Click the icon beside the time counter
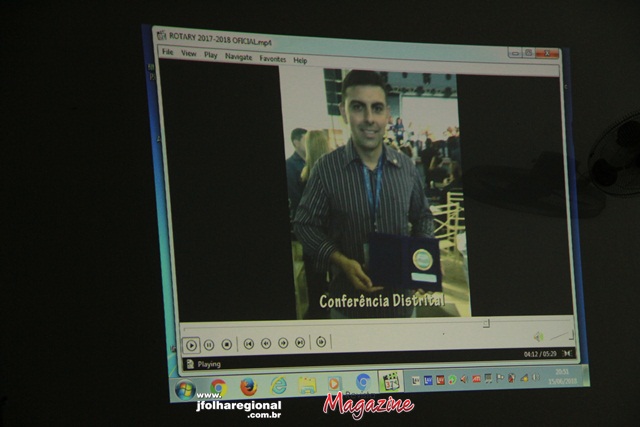The image size is (640, 427). coord(567,353)
